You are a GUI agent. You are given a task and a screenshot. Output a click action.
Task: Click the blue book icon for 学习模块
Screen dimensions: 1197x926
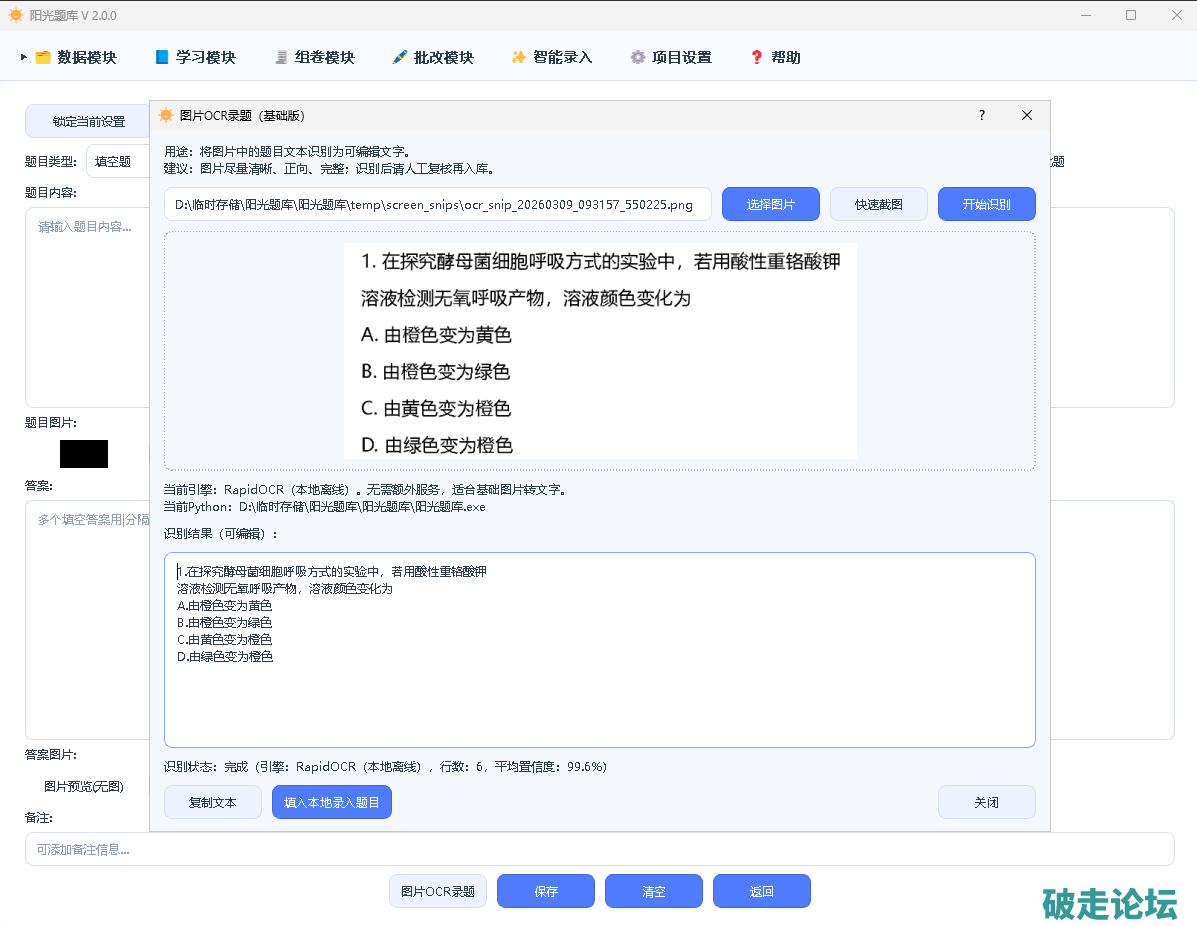coord(162,58)
